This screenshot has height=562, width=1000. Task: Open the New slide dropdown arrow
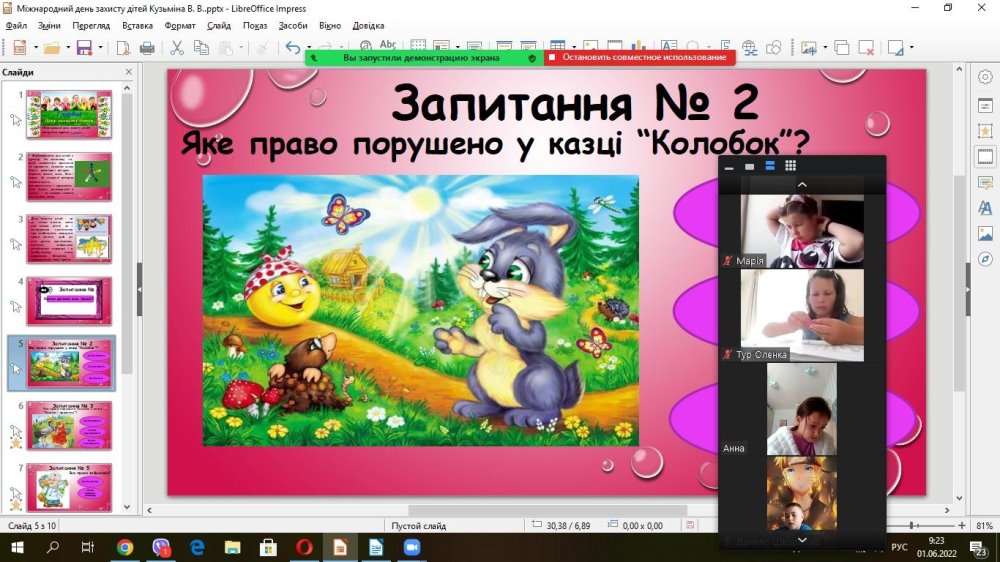click(x=825, y=48)
